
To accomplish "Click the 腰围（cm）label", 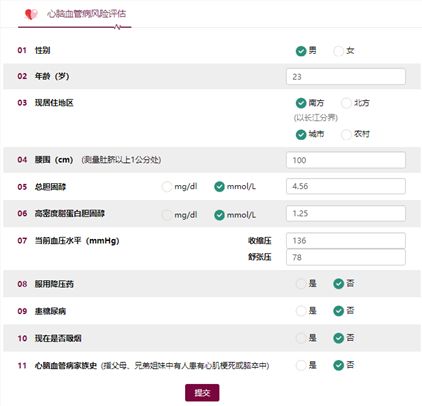I will pos(54,160).
